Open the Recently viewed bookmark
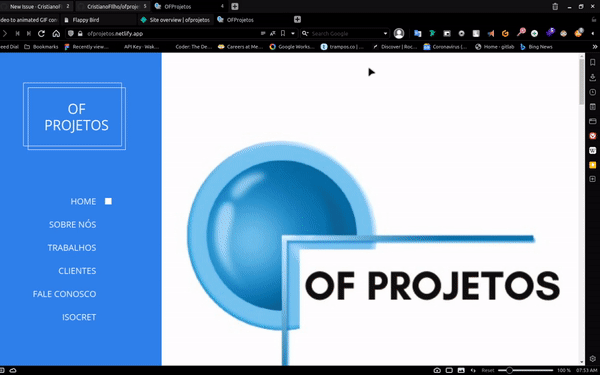Image resolution: width=600 pixels, height=375 pixels. tap(87, 47)
